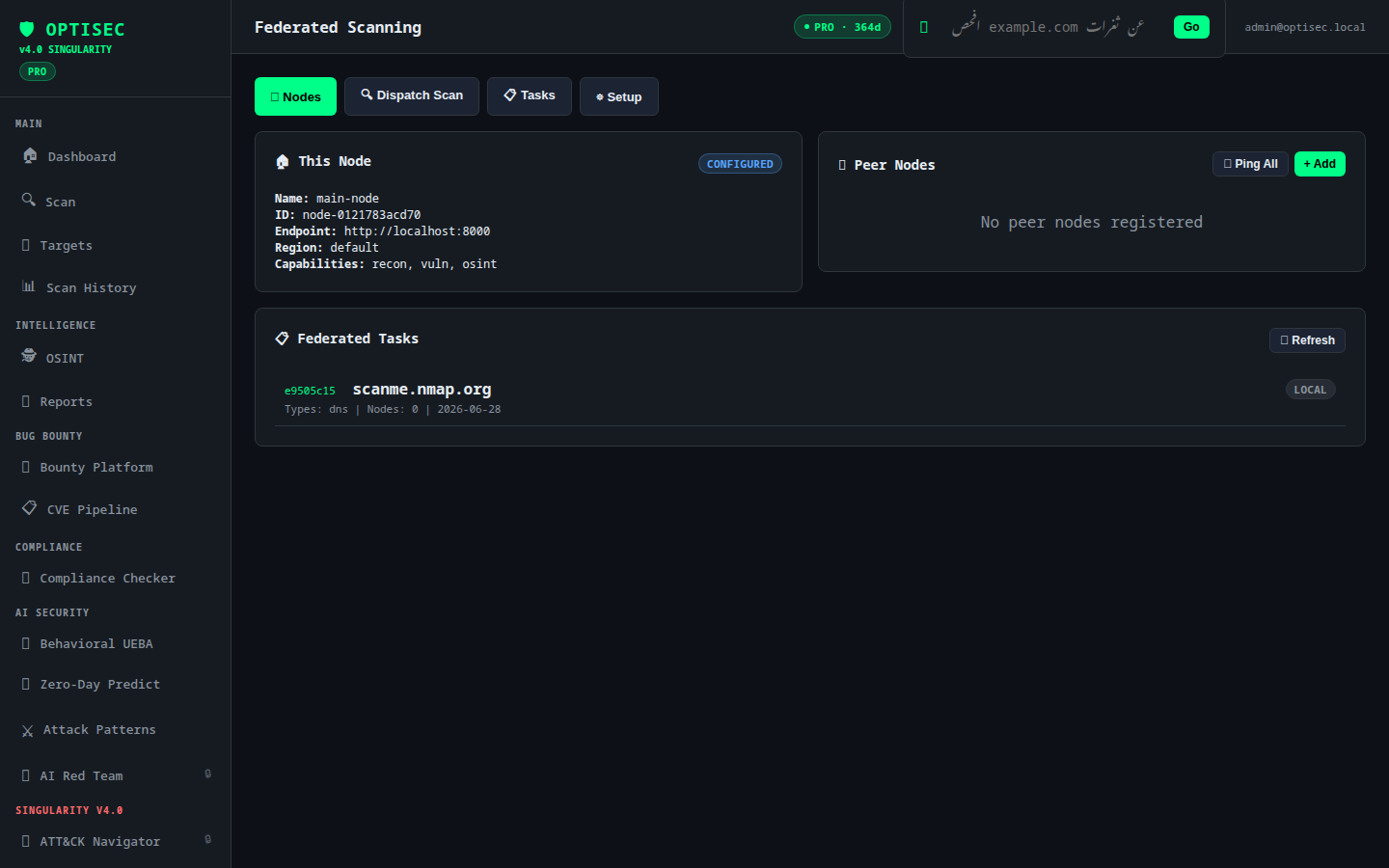Click the CONFIGURED status badge
Screen dimensions: 1389x868
[x=740, y=164]
